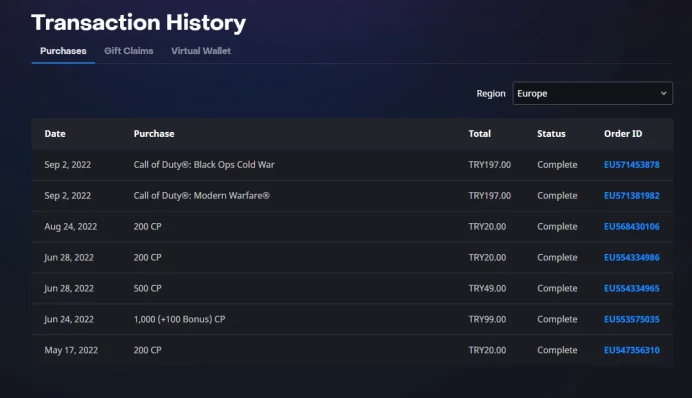Click the Status column header

point(551,134)
